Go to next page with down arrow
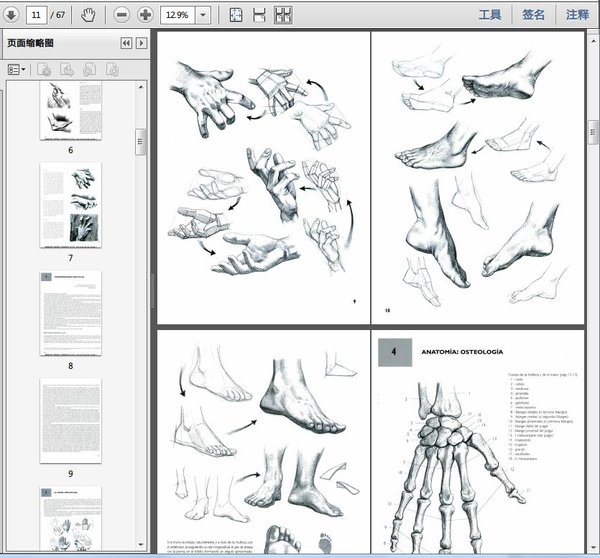600x558 pixels. point(11,15)
